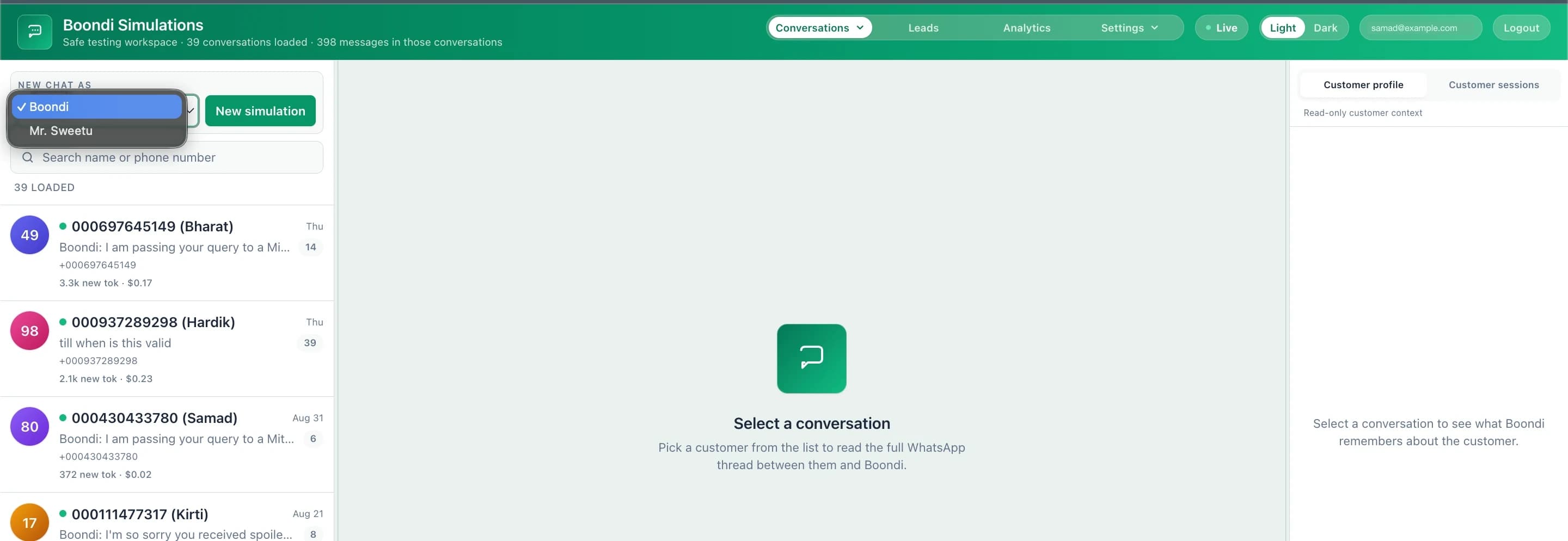
Task: Focus the search name or phone number field
Action: point(167,158)
